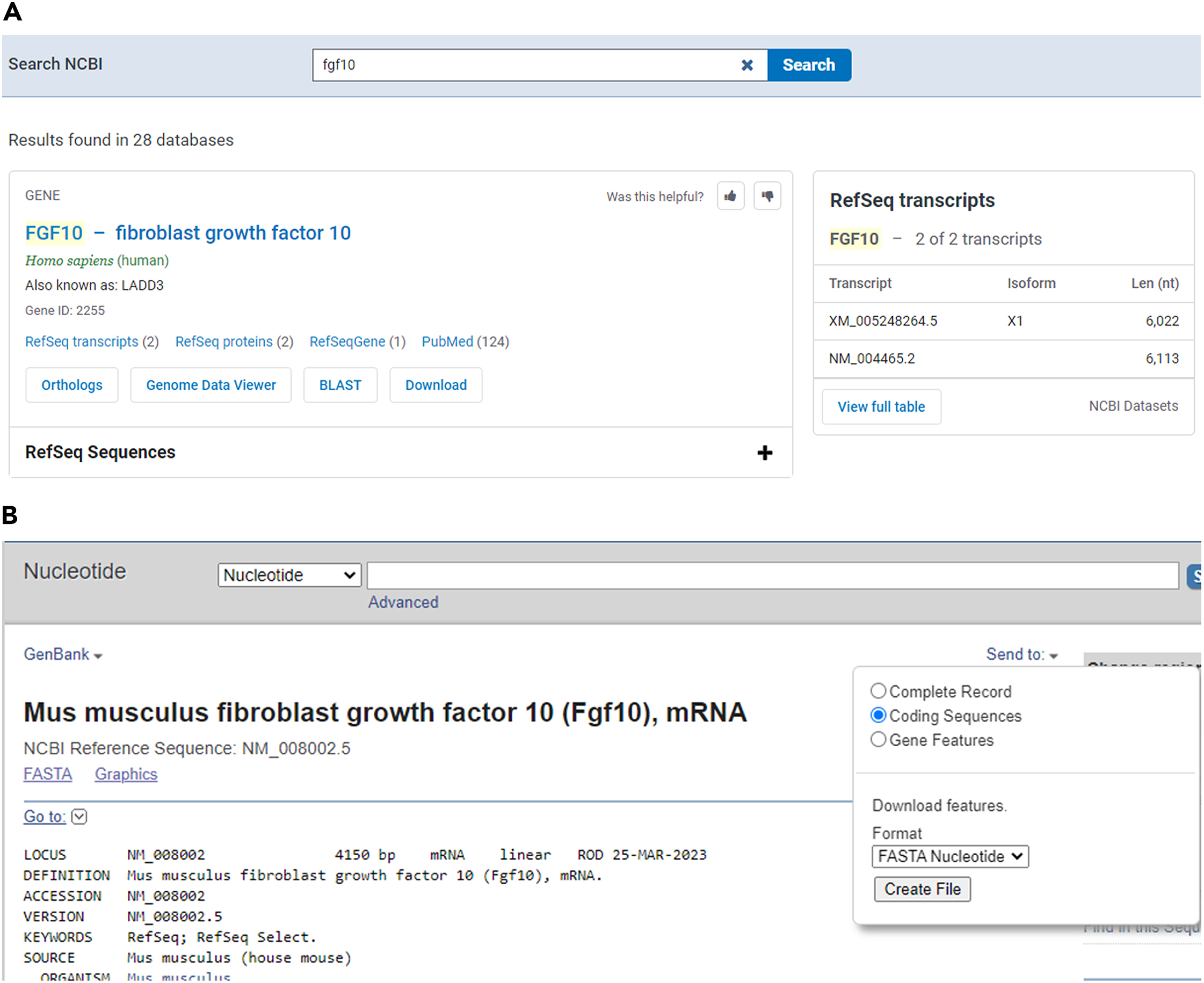Click the X1 isoform cell
The width and height of the screenshot is (1204, 983).
tap(1015, 321)
